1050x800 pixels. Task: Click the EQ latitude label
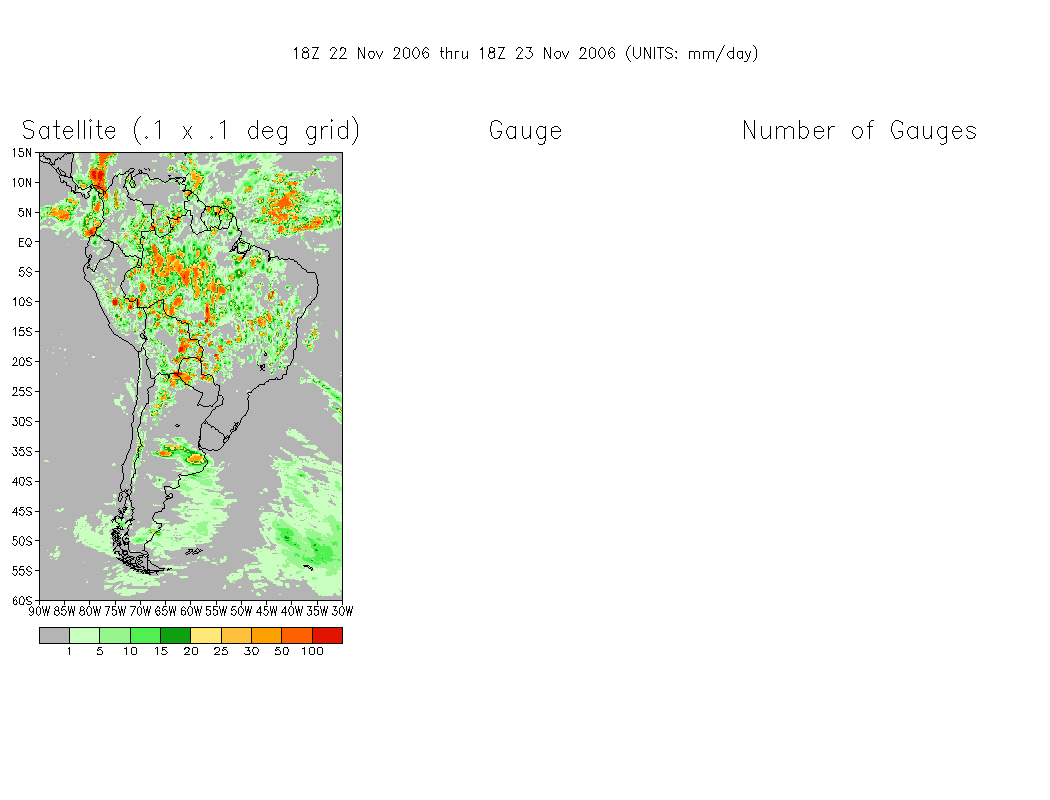[x=25, y=242]
